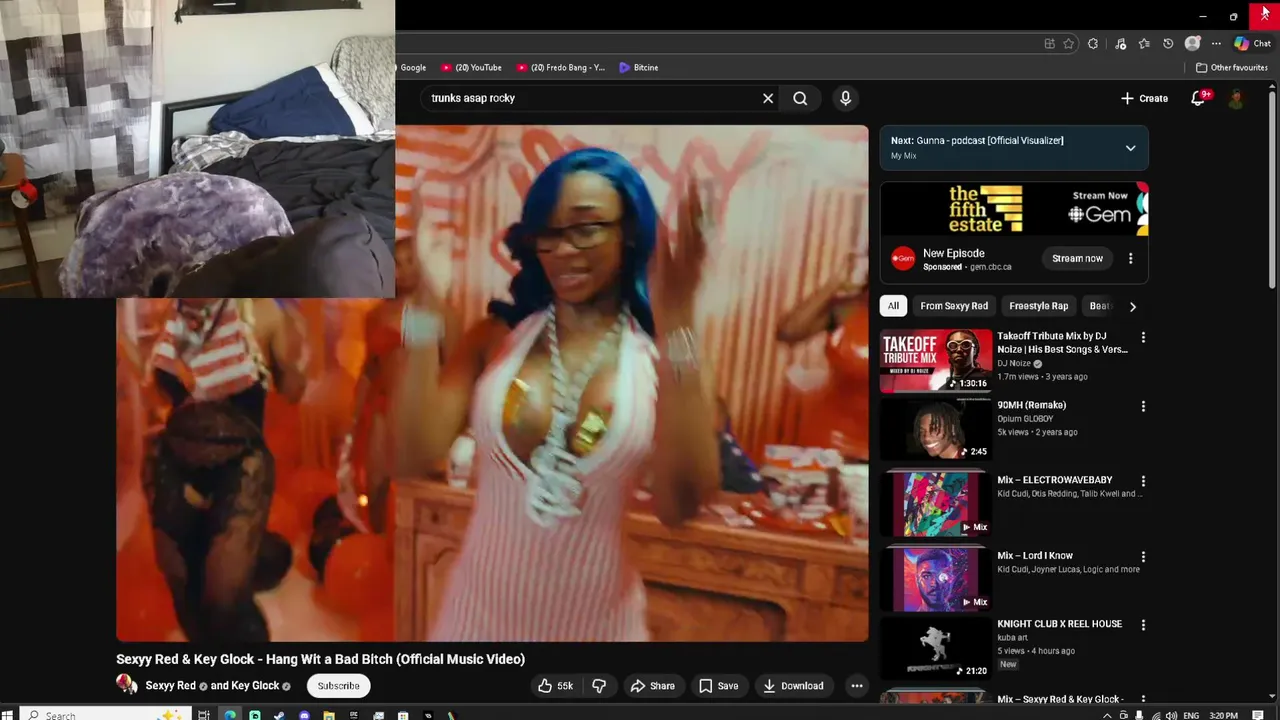Open the Edge favourites list icon

[1144, 44]
